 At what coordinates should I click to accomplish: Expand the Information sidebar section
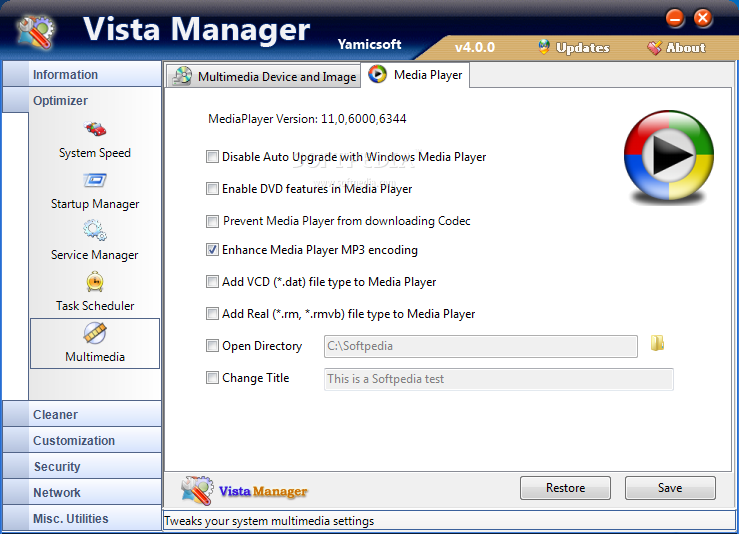click(x=82, y=74)
